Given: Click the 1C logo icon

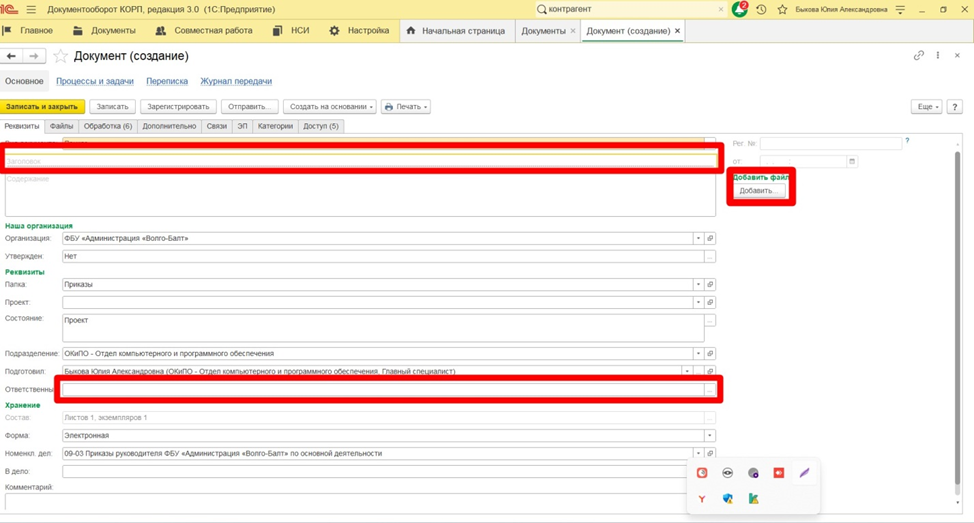Looking at the screenshot, I should (x=10, y=9).
